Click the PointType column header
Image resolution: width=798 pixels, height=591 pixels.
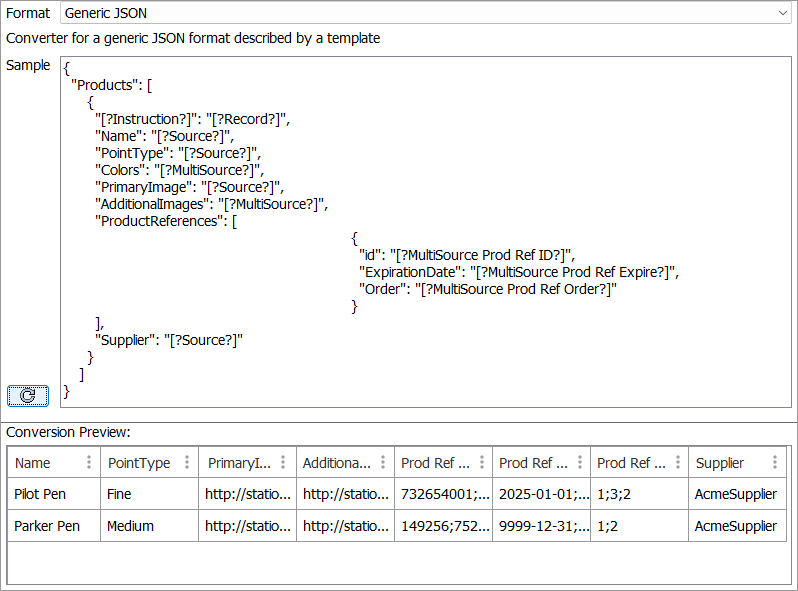tap(139, 463)
